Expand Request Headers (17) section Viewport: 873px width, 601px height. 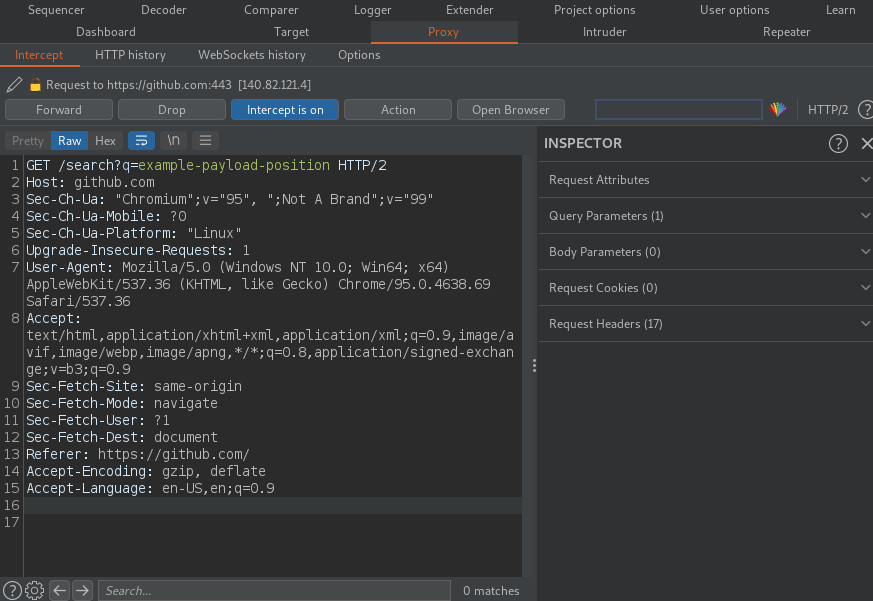point(705,324)
